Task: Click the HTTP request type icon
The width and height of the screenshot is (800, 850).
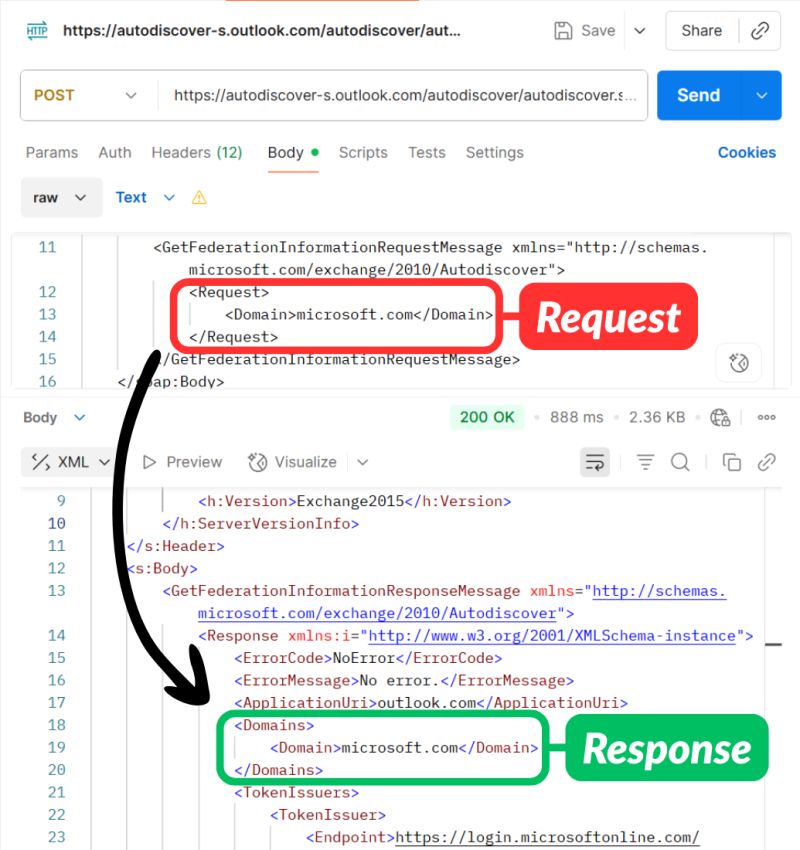Action: [37, 30]
